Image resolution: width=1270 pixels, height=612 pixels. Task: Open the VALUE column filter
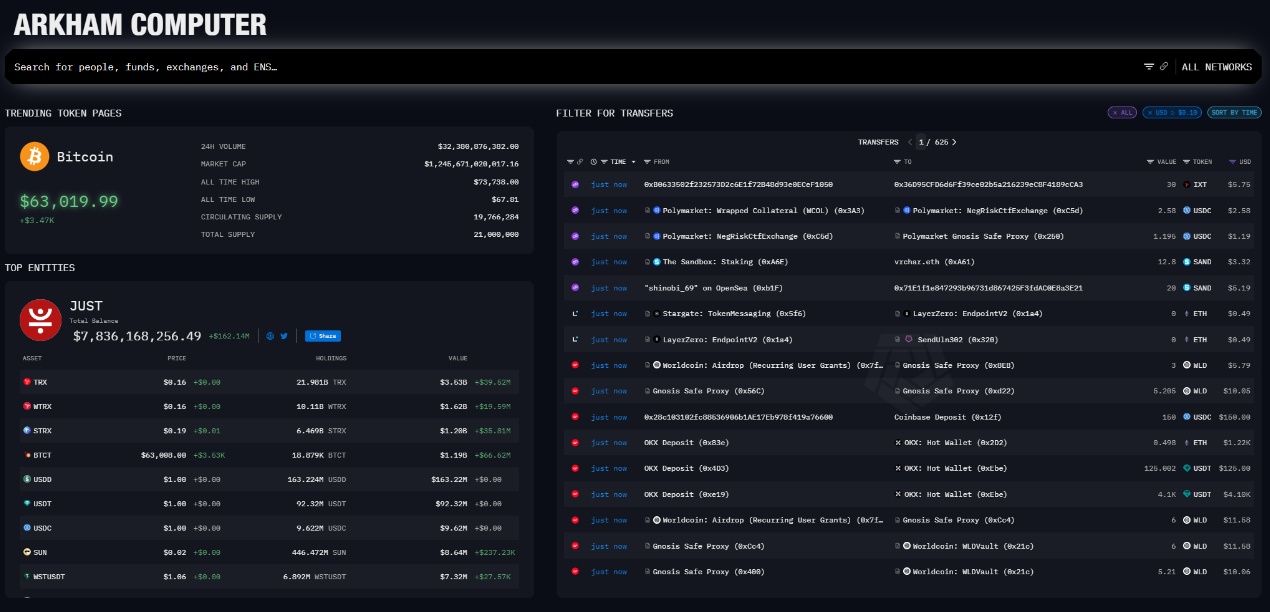click(1149, 161)
